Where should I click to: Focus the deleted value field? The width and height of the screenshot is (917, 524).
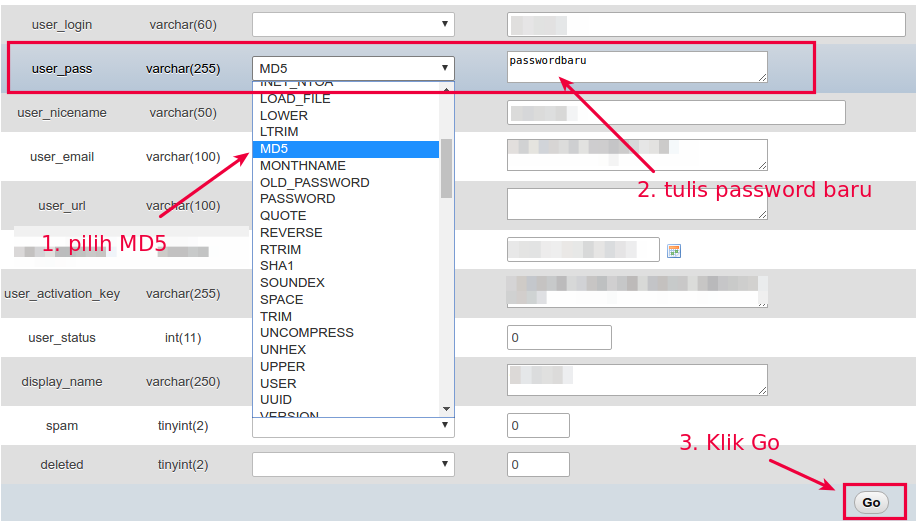click(538, 464)
